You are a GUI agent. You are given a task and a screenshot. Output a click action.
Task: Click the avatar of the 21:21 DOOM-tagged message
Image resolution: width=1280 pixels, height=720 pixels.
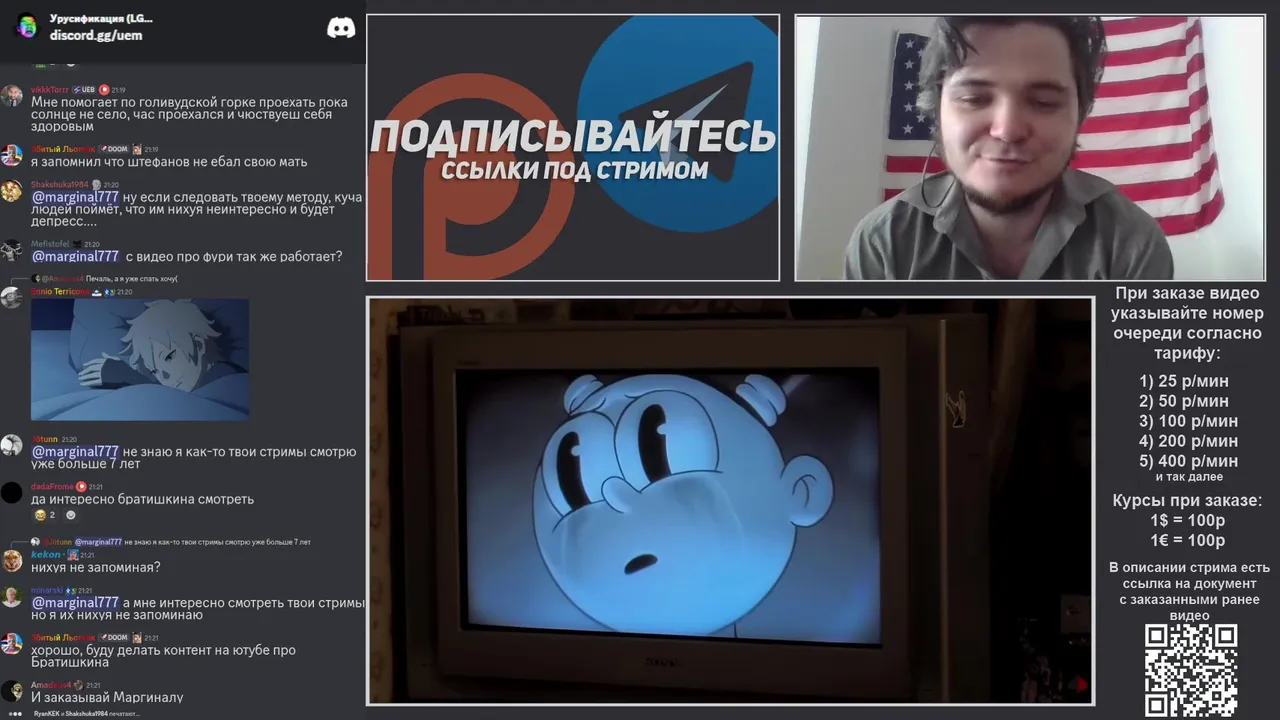pyautogui.click(x=11, y=643)
